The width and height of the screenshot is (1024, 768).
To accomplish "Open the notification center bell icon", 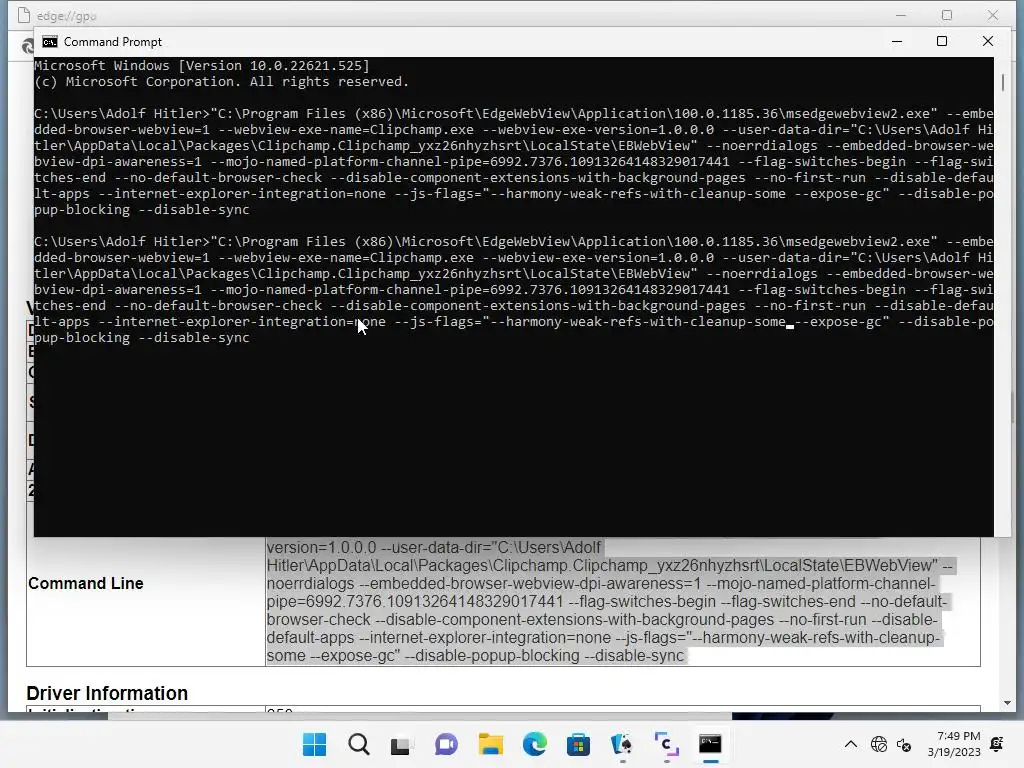I will pos(997,744).
